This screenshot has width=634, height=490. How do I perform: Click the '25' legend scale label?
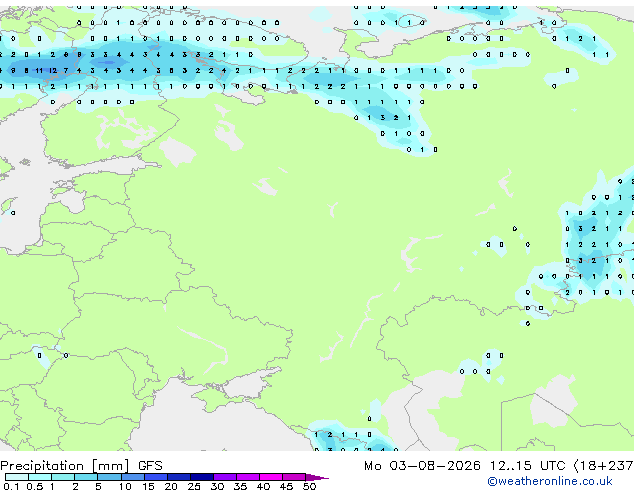[x=194, y=486]
